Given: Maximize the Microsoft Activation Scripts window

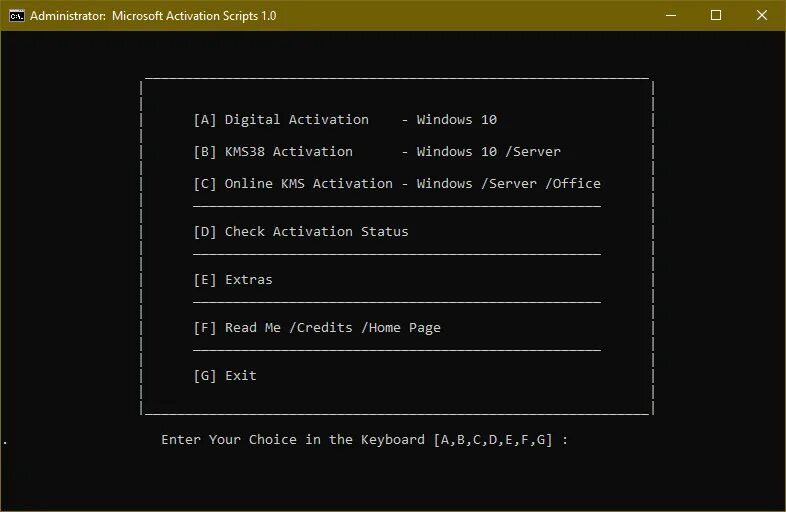Looking at the screenshot, I should [716, 16].
